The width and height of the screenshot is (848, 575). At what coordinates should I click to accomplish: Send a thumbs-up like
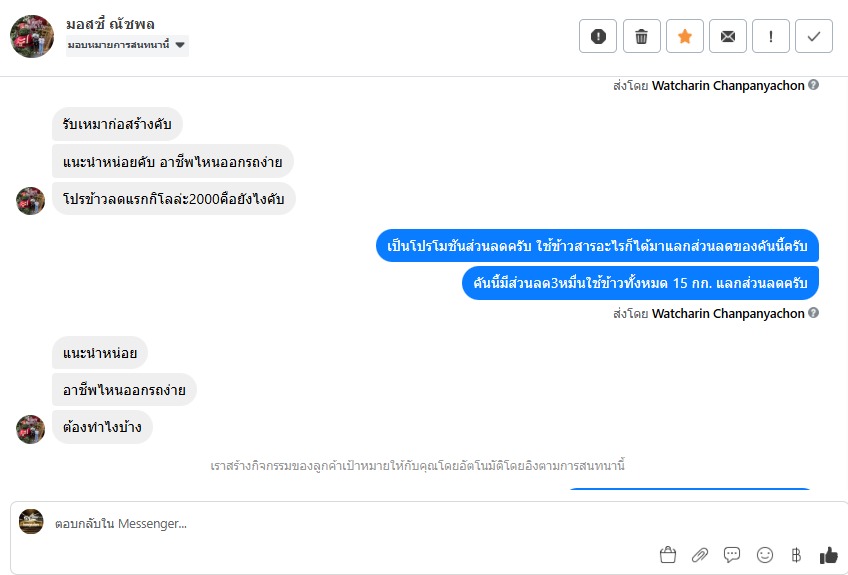point(829,554)
